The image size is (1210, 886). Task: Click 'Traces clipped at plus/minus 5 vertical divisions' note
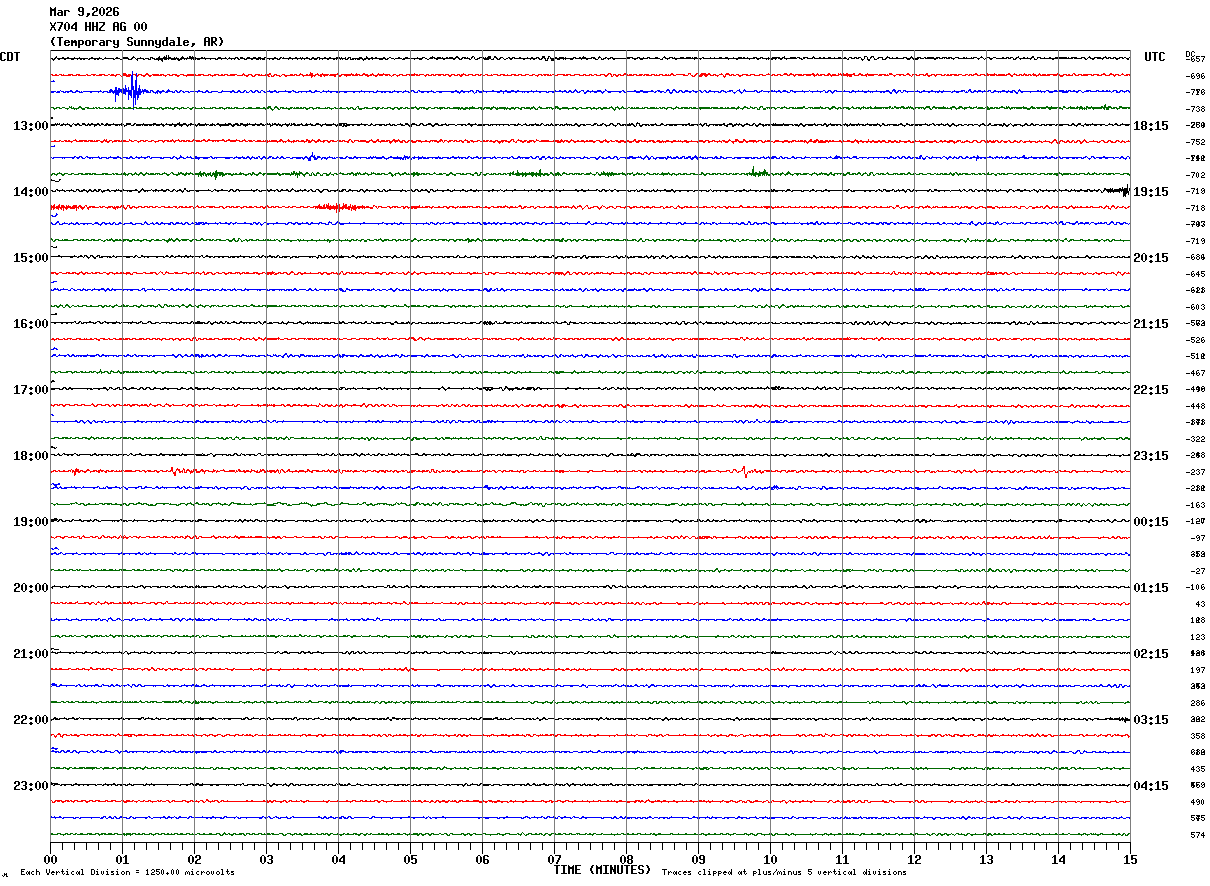tap(784, 873)
